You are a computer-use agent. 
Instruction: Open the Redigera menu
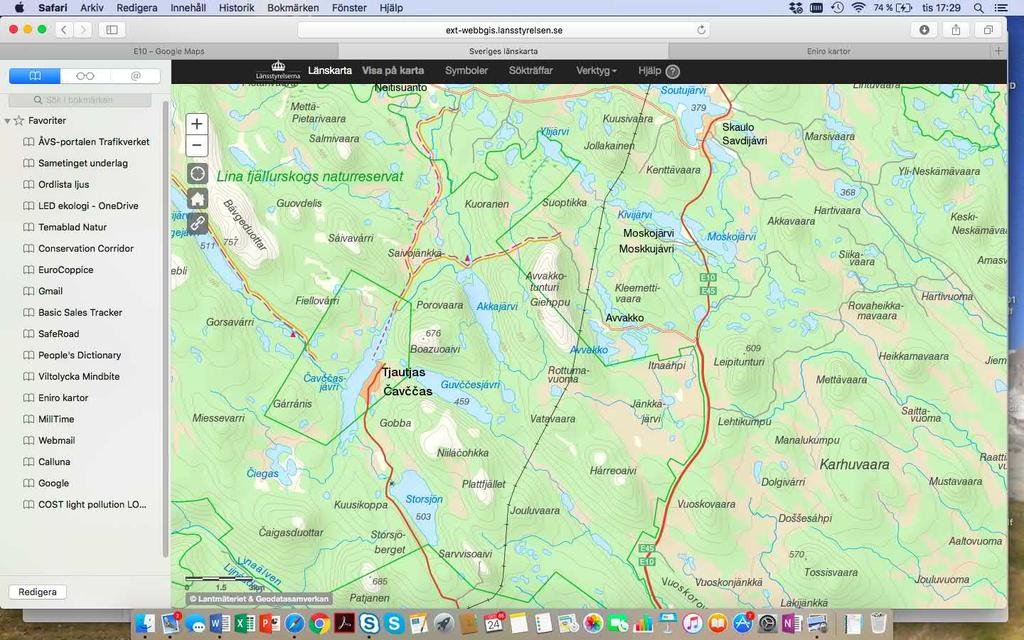pyautogui.click(x=136, y=8)
